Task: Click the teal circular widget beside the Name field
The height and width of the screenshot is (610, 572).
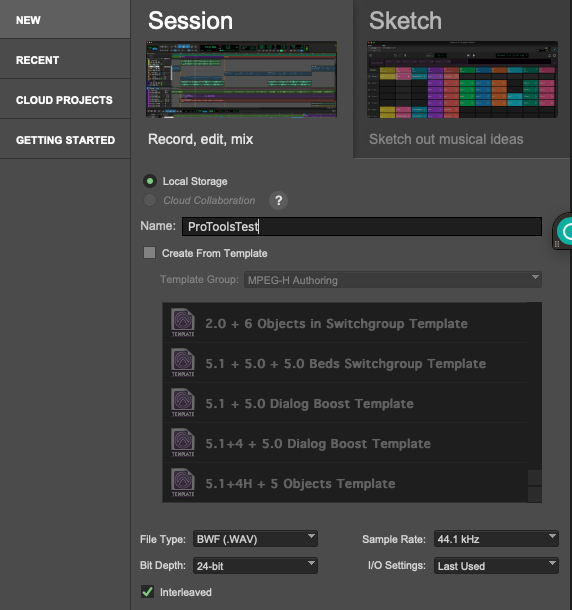Action: [x=563, y=231]
